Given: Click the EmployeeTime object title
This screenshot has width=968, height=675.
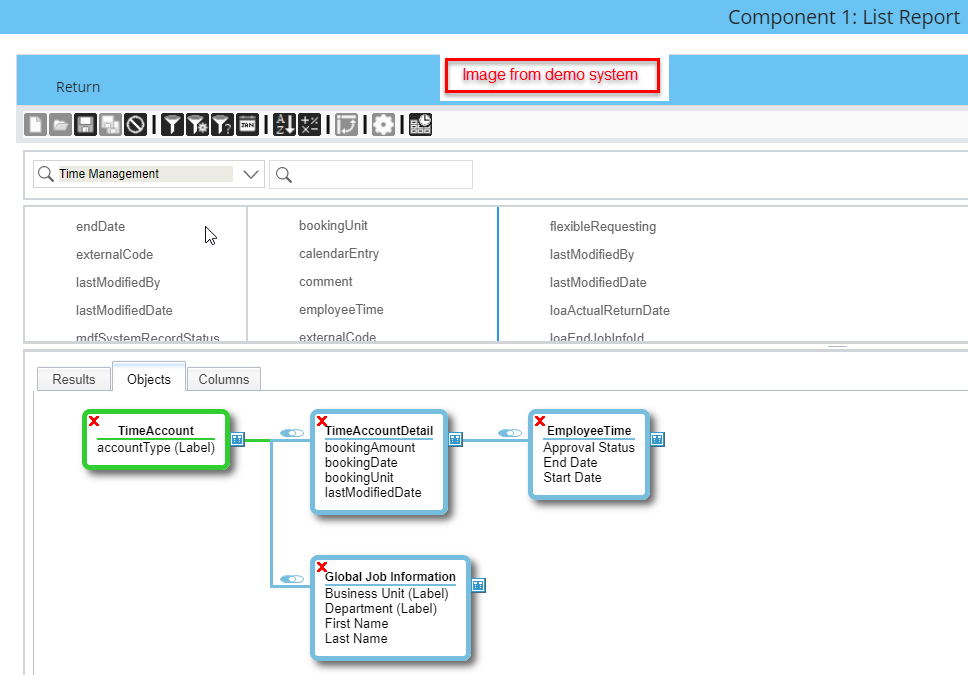Looking at the screenshot, I should click(589, 430).
